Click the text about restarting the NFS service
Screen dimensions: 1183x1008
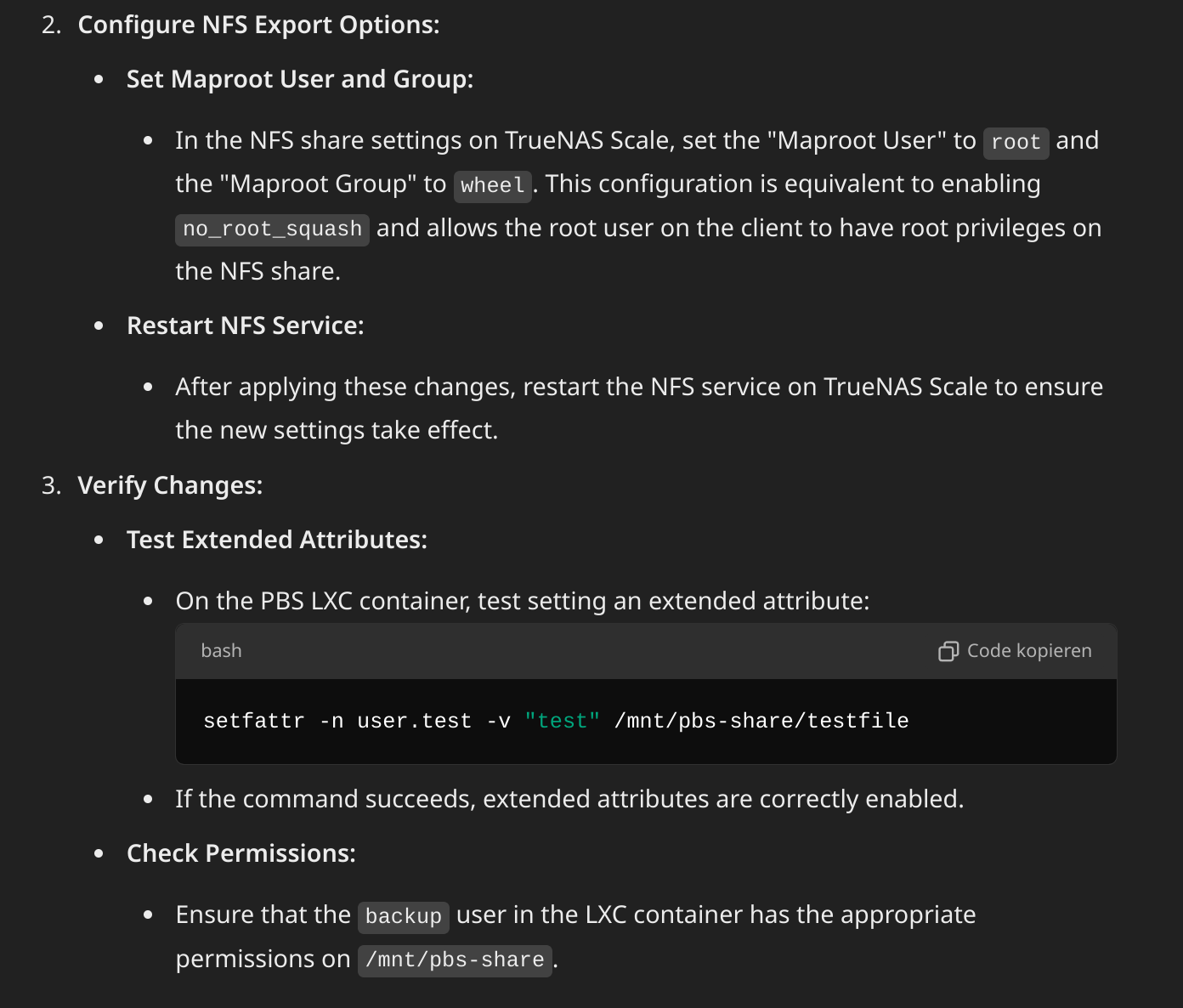pos(639,409)
